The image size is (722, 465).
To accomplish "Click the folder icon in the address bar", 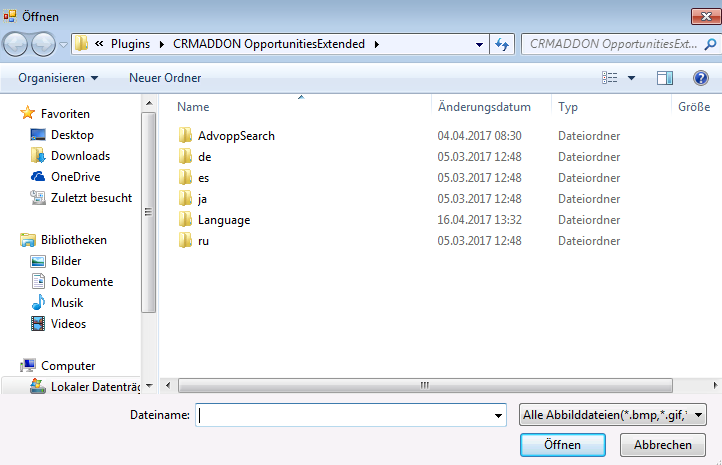I will tap(82, 44).
